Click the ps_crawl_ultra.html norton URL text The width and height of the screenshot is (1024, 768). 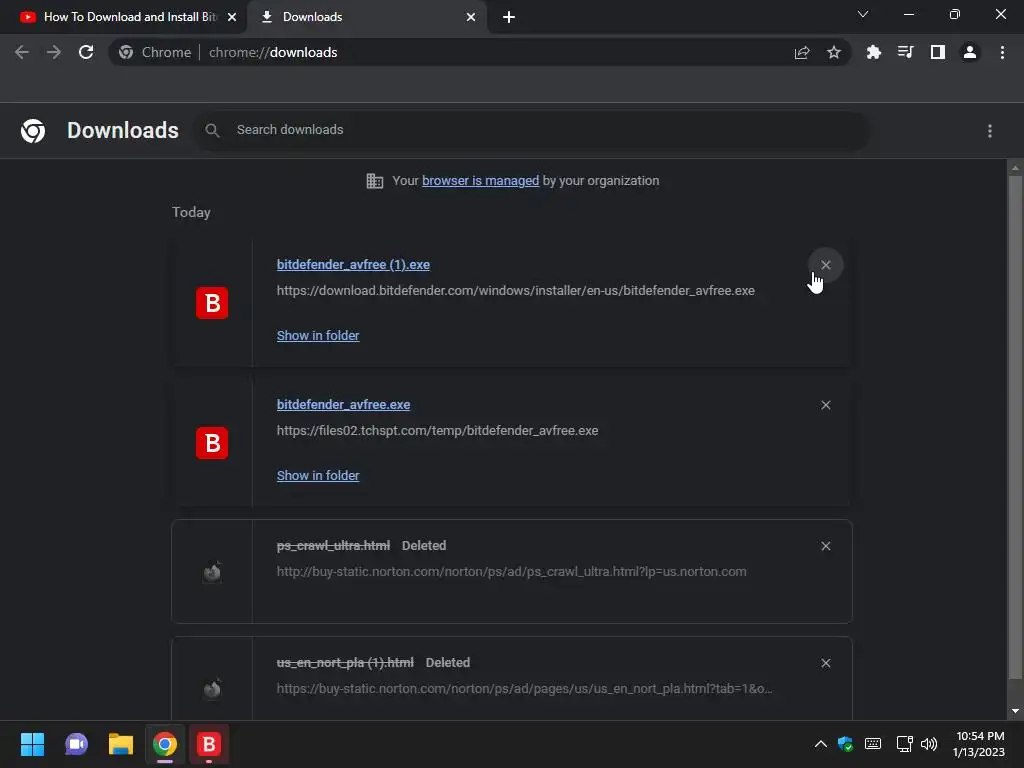point(511,571)
